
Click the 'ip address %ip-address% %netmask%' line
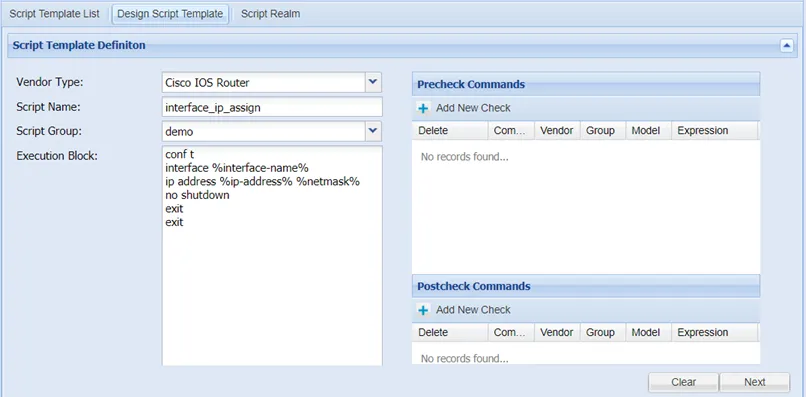pyautogui.click(x=262, y=182)
